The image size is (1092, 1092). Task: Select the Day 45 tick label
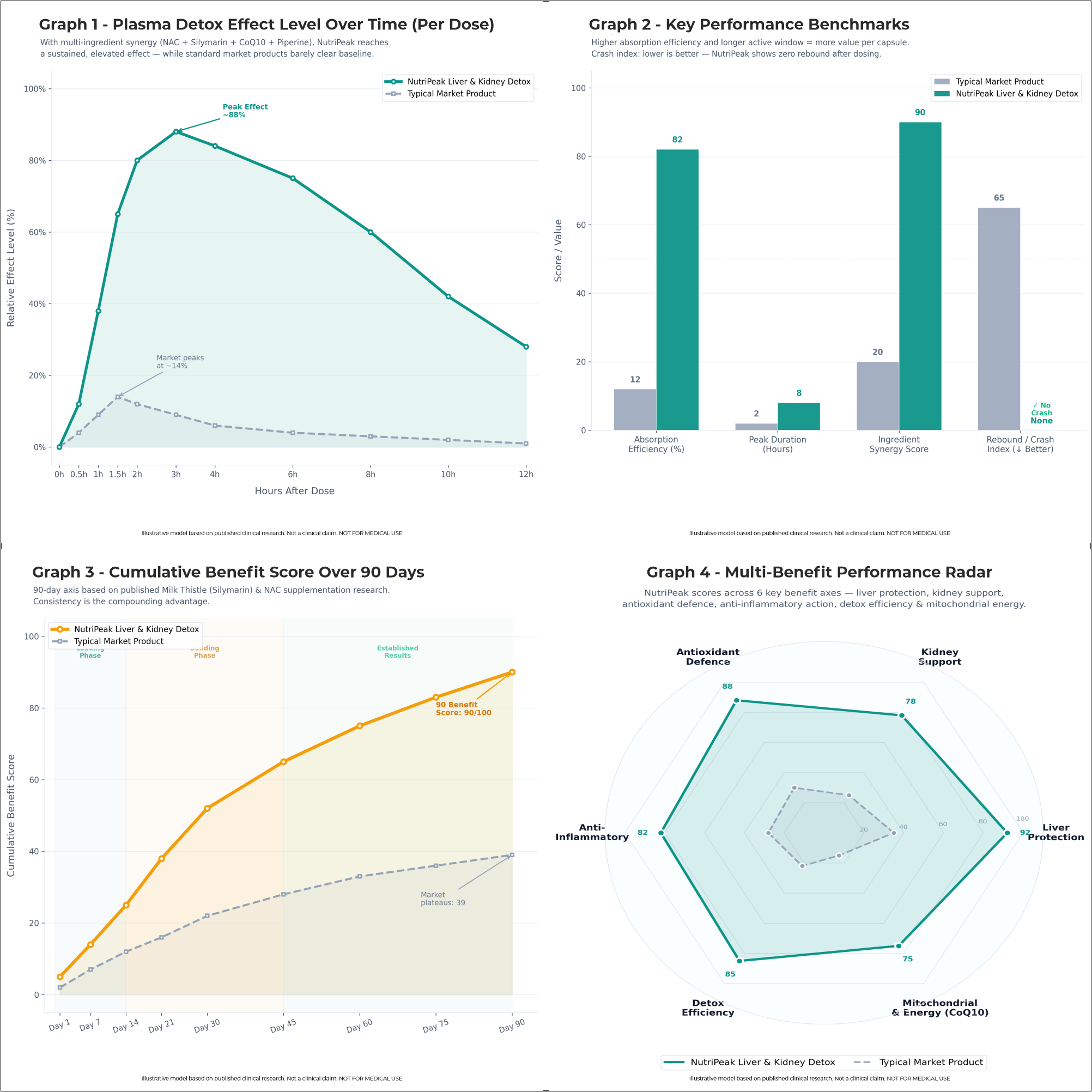283,1025
